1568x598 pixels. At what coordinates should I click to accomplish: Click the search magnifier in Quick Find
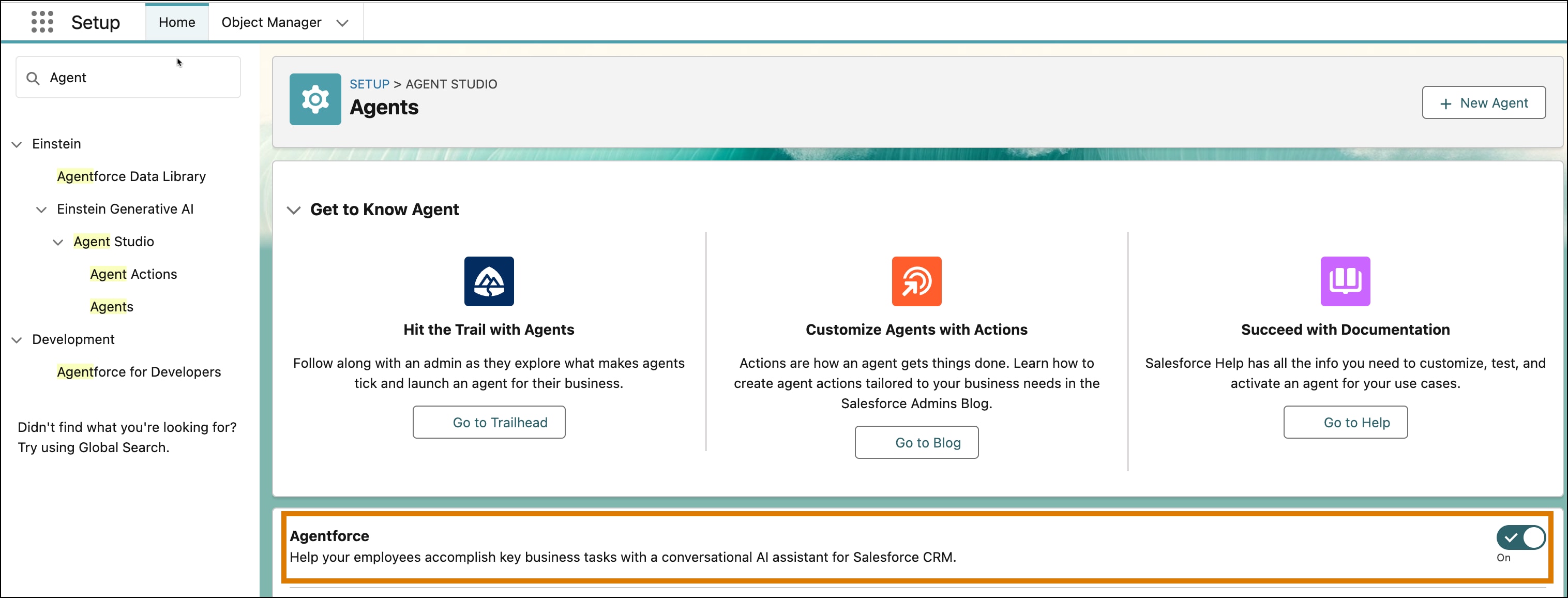tap(33, 78)
